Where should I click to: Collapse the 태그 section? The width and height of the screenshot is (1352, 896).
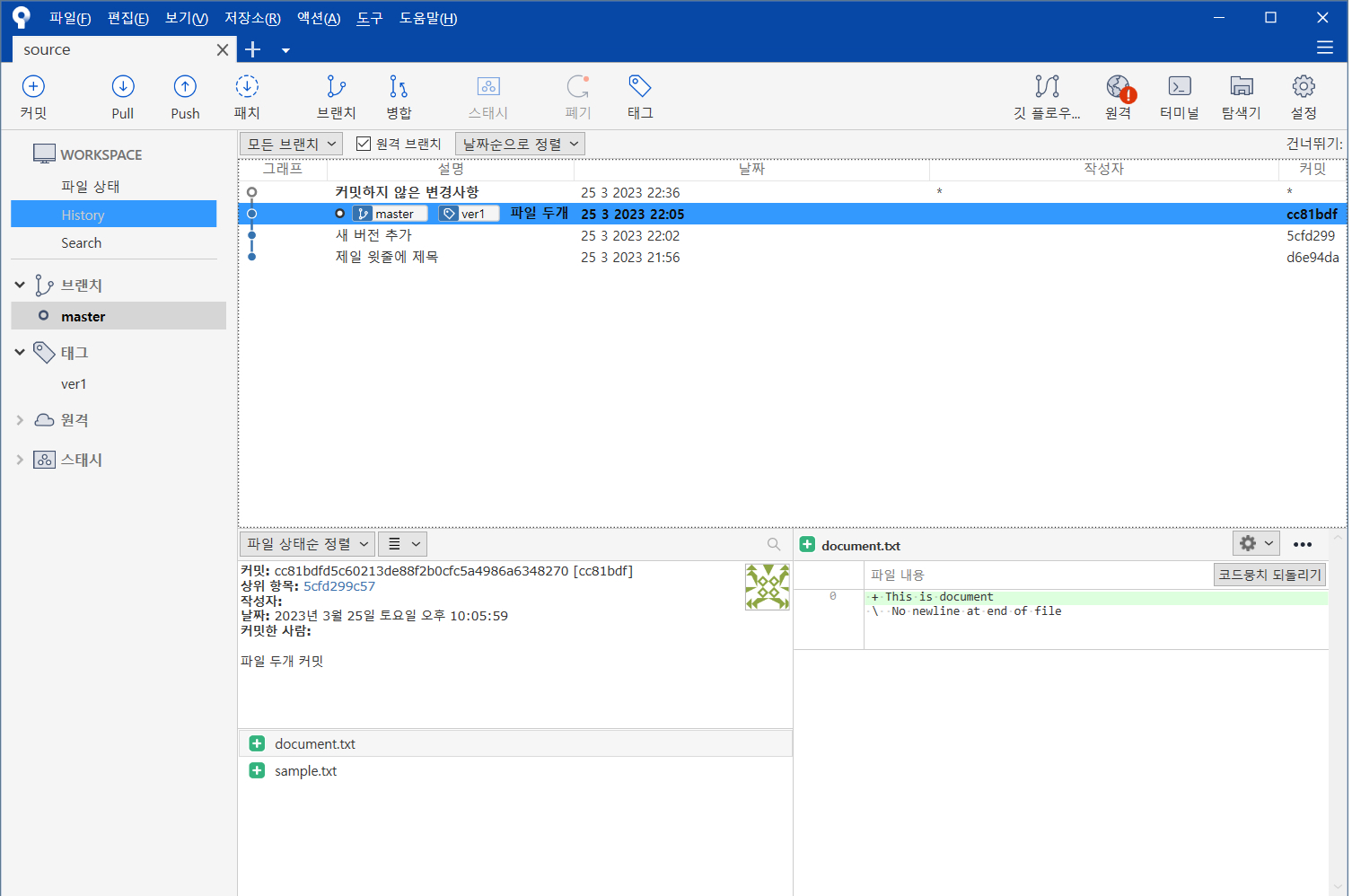(x=20, y=352)
